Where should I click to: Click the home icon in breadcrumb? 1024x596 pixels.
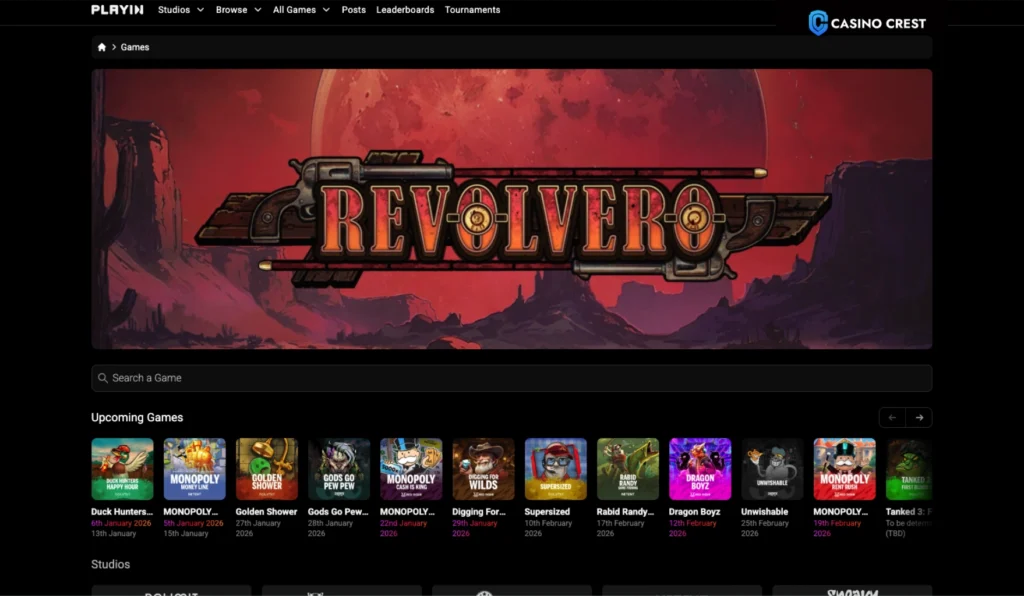coord(102,47)
